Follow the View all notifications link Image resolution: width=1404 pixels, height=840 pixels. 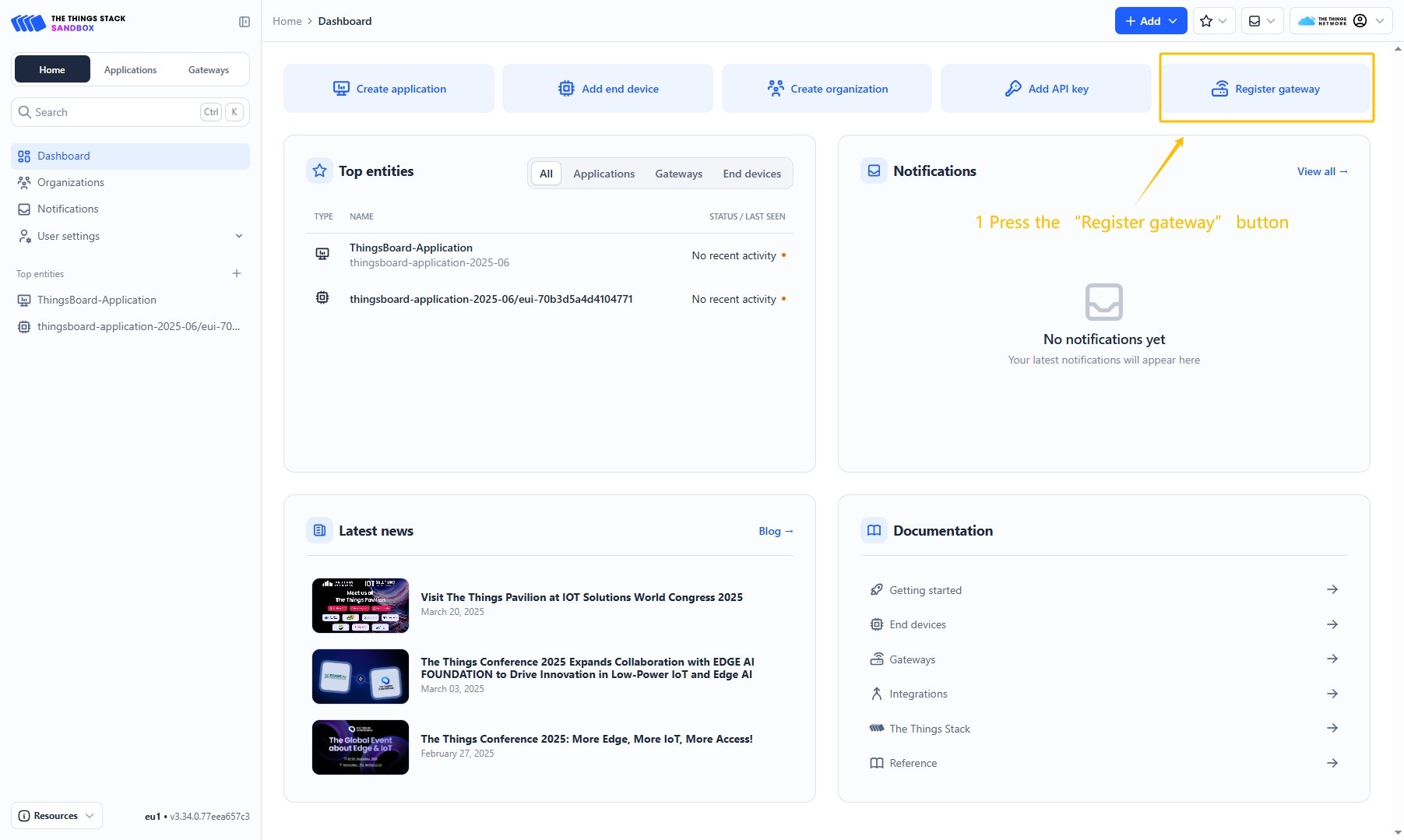pos(1321,171)
